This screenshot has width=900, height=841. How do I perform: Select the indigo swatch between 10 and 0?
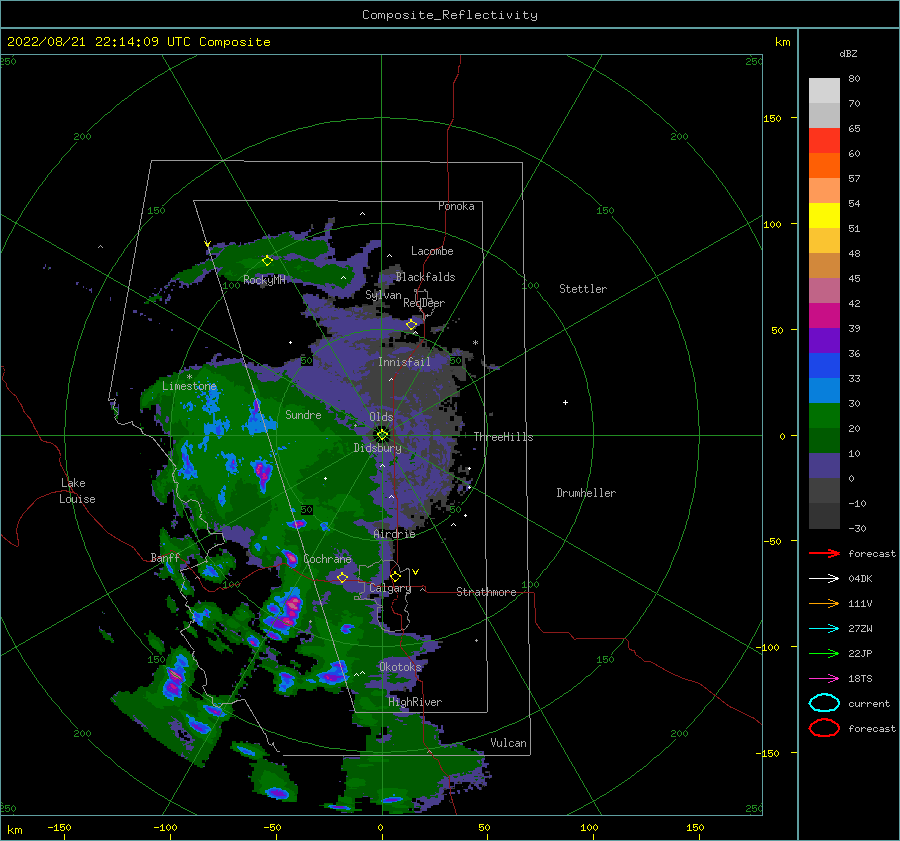click(824, 466)
